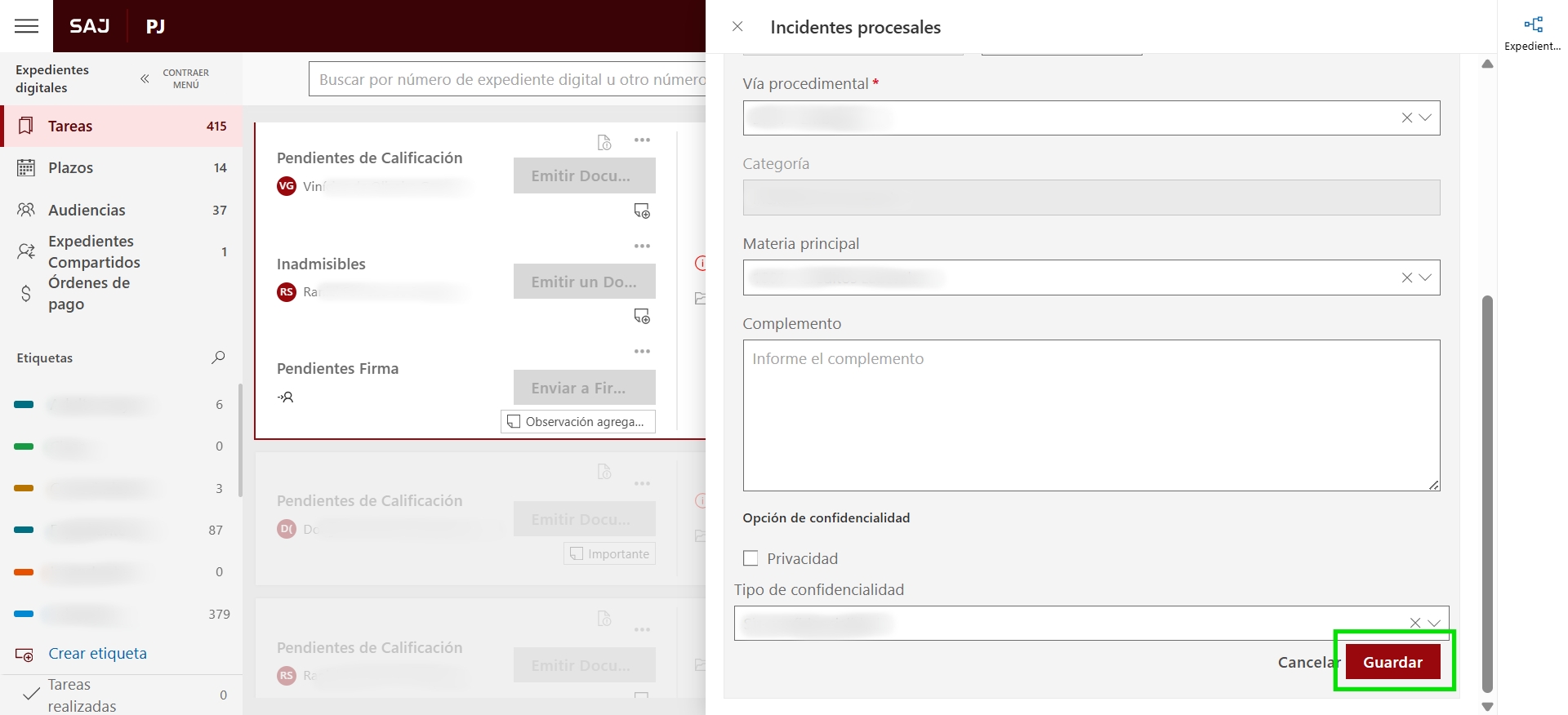Screen dimensions: 1568x715
Task: Enable the Privacidad checkbox
Action: [x=751, y=558]
